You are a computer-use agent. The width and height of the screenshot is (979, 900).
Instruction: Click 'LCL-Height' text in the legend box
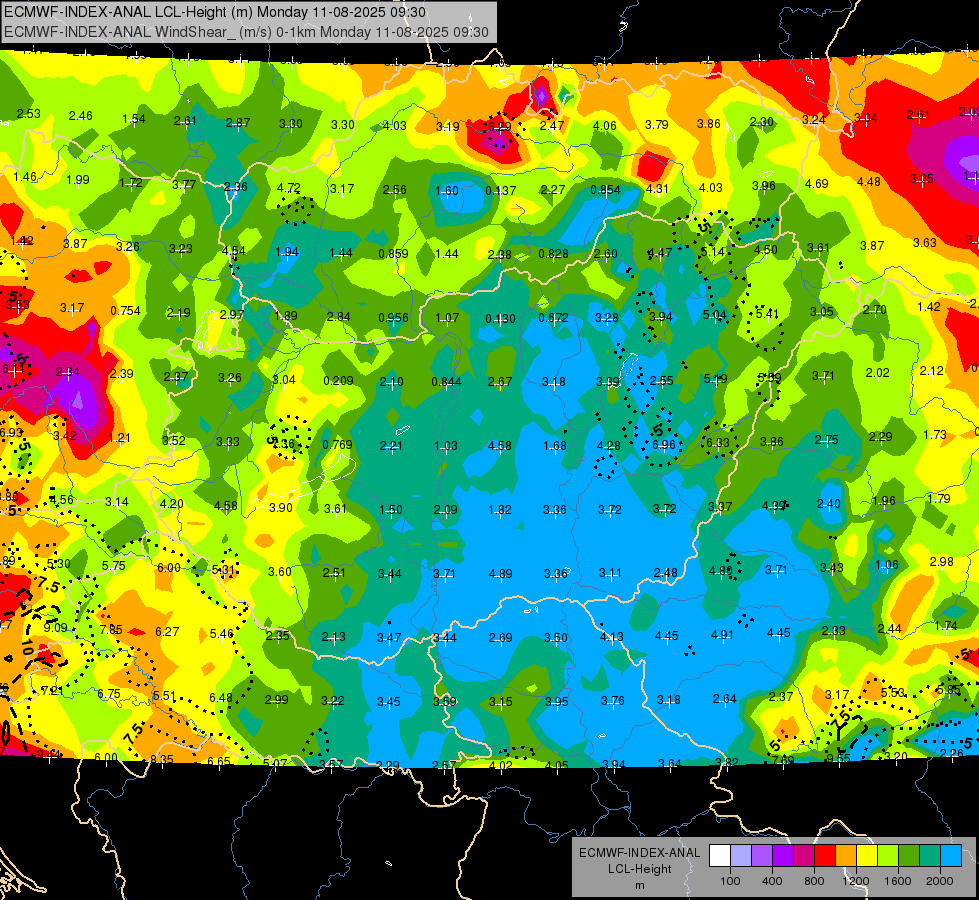tap(639, 869)
